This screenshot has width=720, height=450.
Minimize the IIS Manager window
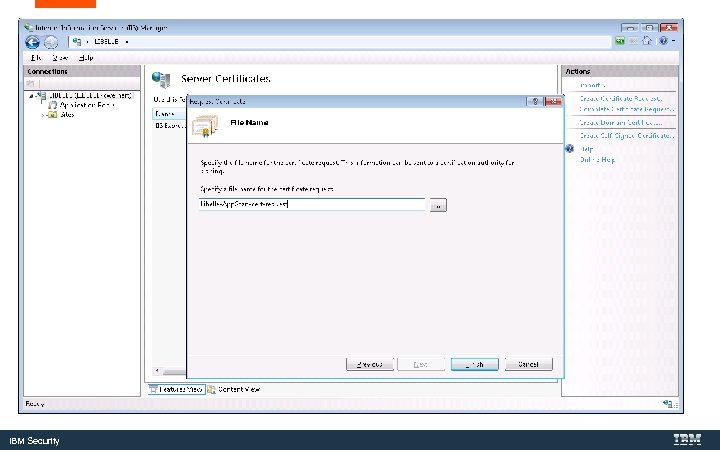coord(630,28)
